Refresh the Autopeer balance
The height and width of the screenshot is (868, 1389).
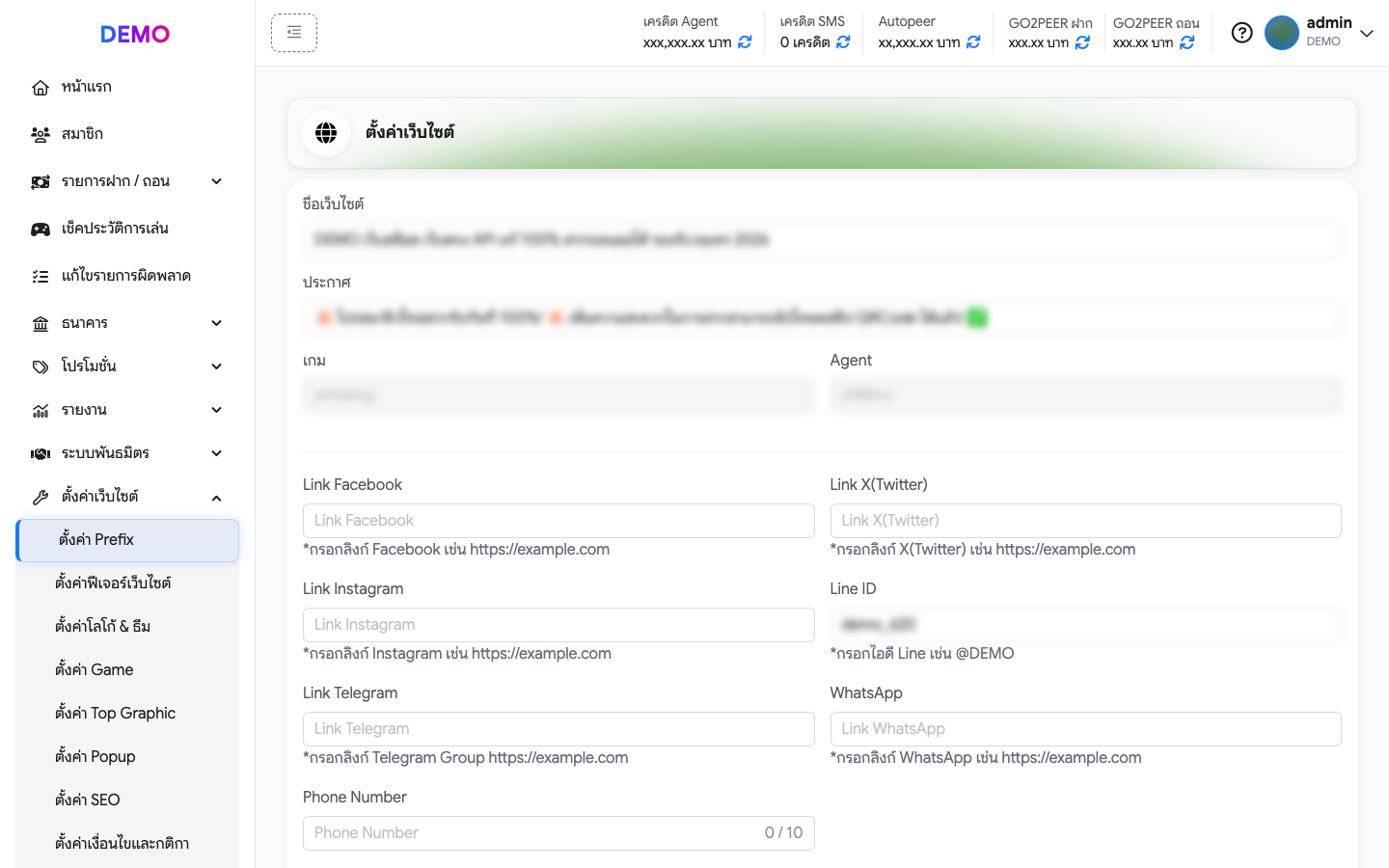pyautogui.click(x=973, y=42)
